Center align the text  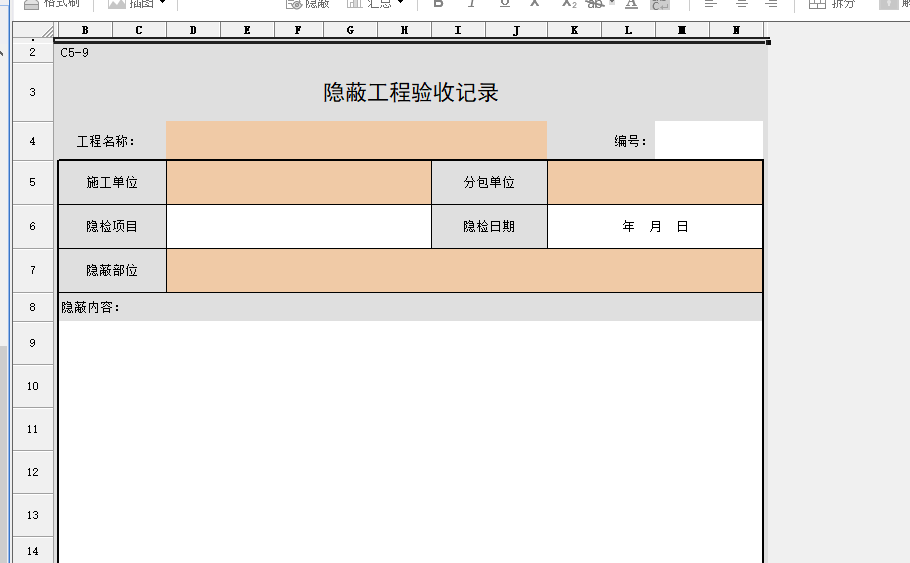pos(740,4)
